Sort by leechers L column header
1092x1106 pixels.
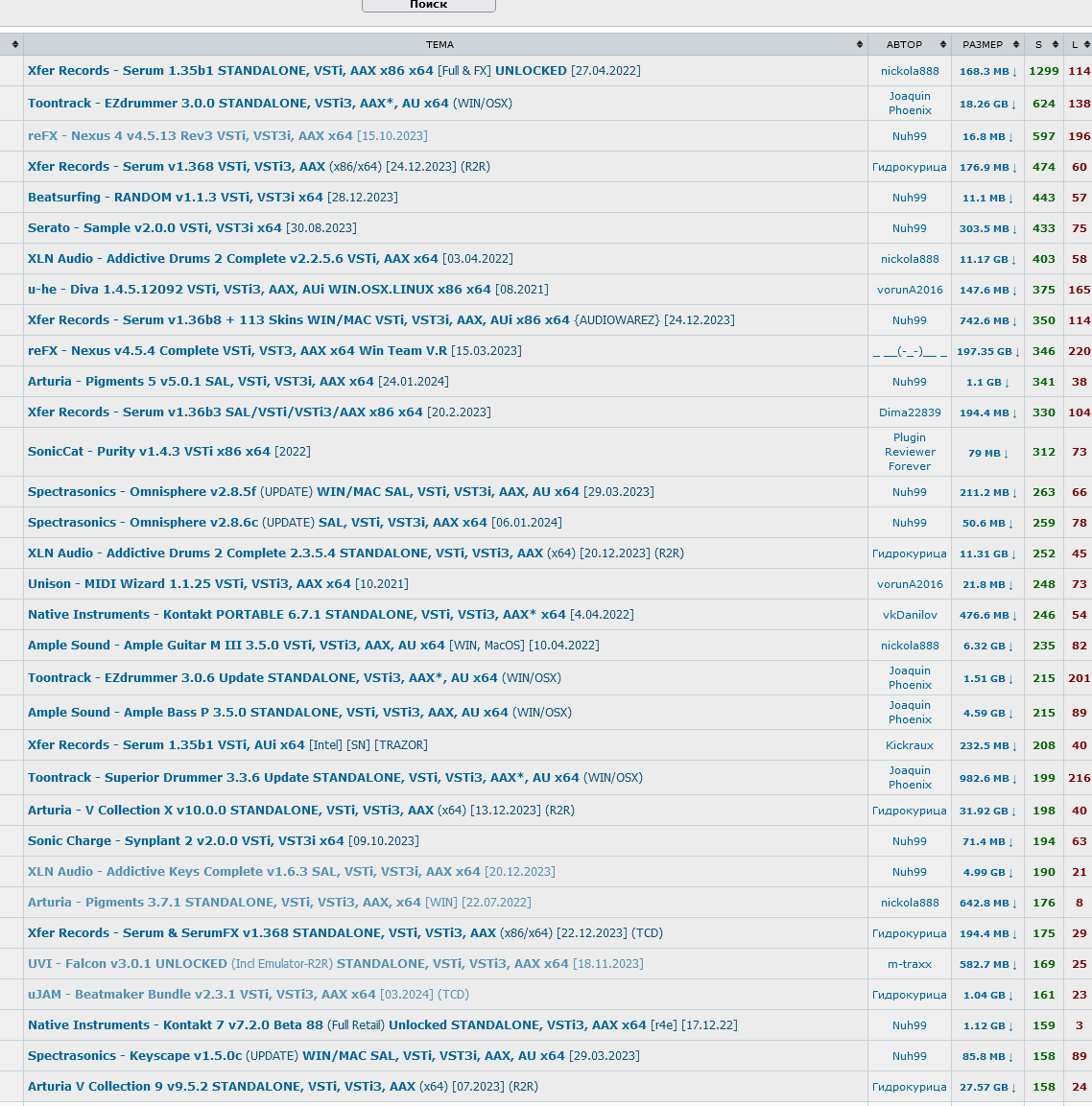(1078, 44)
